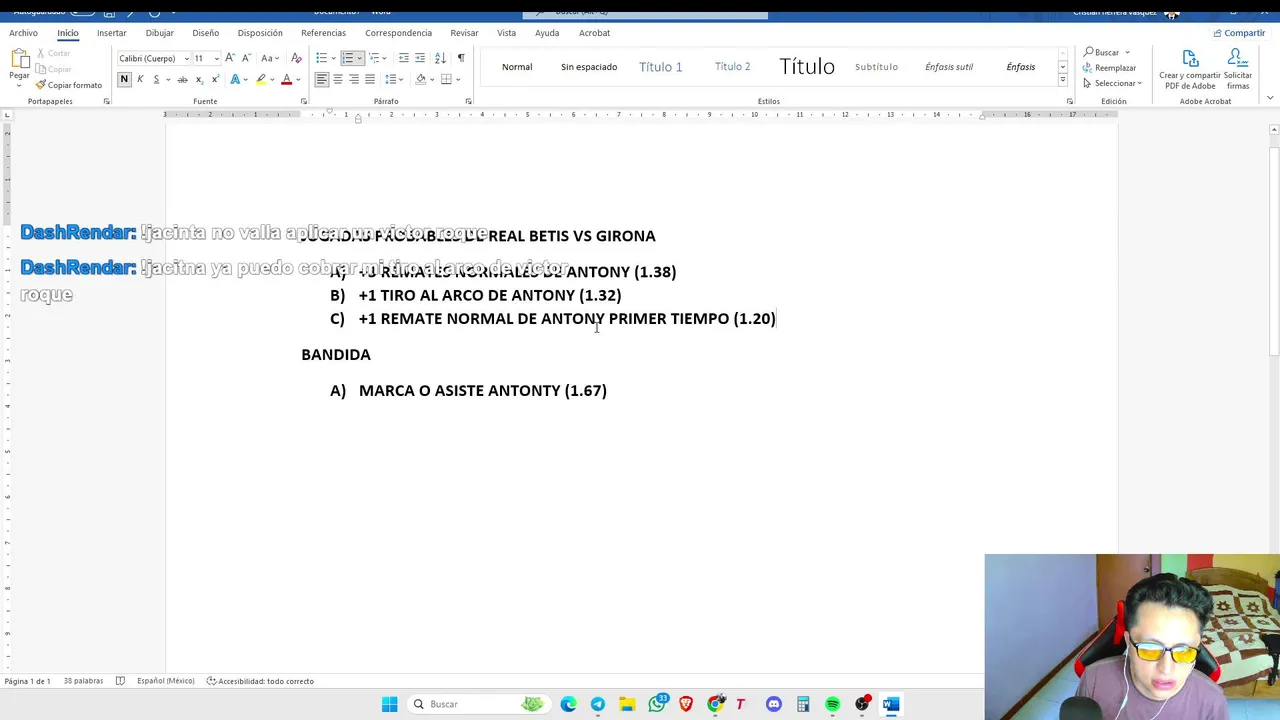Viewport: 1280px width, 720px height.
Task: Toggle superscript formatting
Action: tap(215, 79)
